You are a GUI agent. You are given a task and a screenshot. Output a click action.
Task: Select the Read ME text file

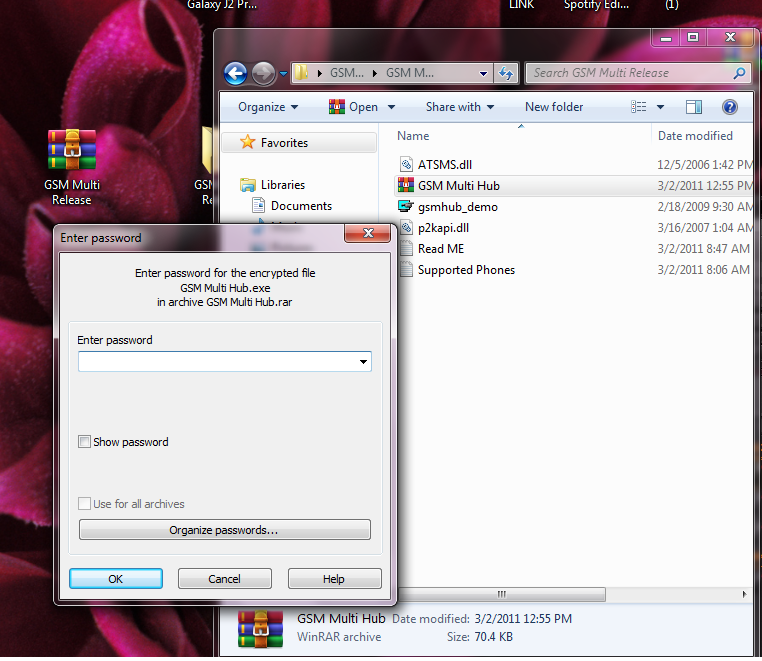pyautogui.click(x=441, y=249)
